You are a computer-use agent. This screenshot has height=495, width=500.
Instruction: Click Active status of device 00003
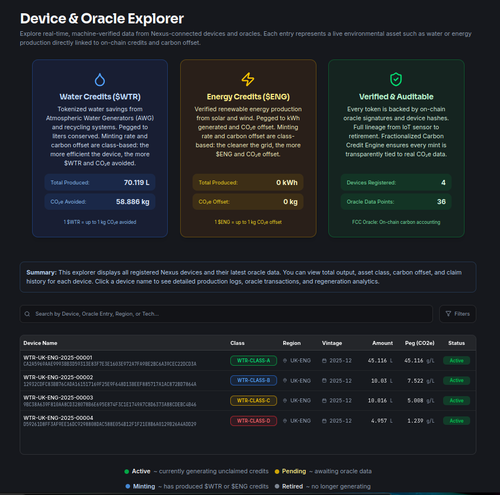tap(456, 400)
